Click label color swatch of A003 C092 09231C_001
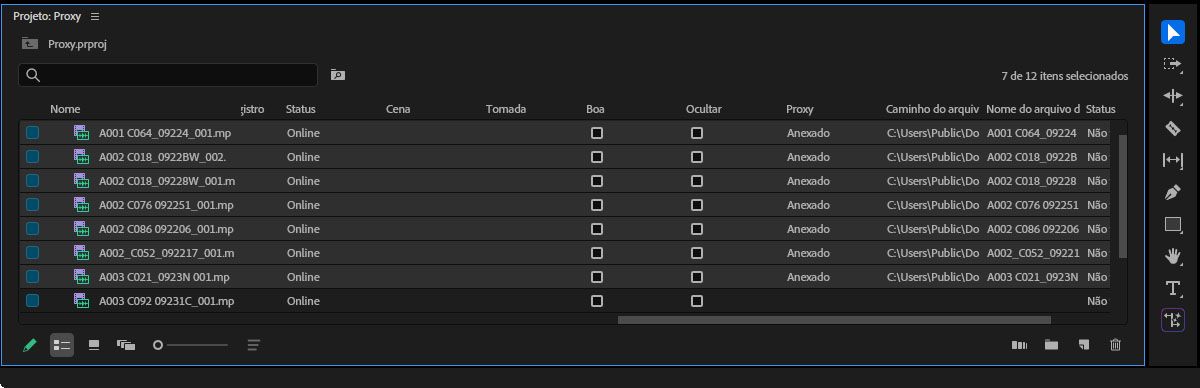The width and height of the screenshot is (1200, 388). tap(33, 301)
